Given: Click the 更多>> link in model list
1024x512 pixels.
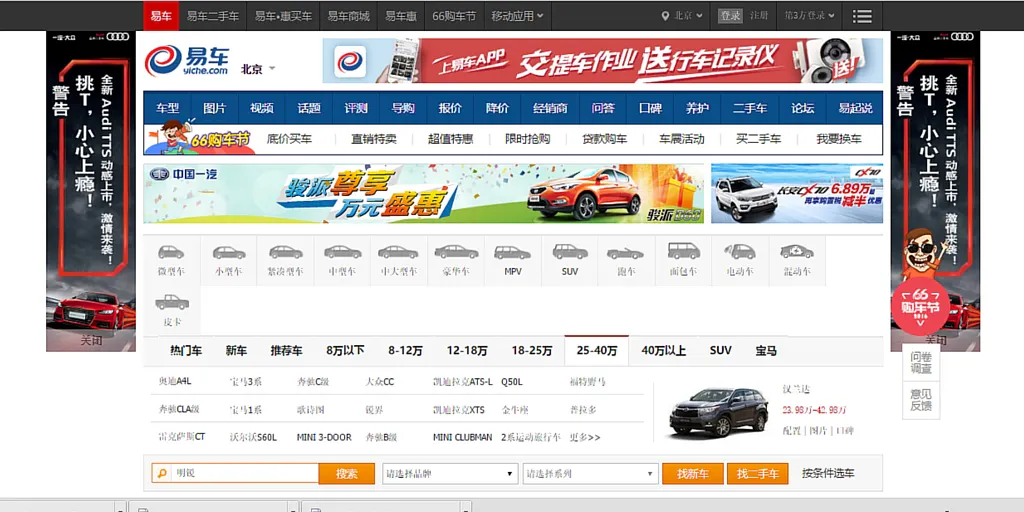Looking at the screenshot, I should [584, 438].
